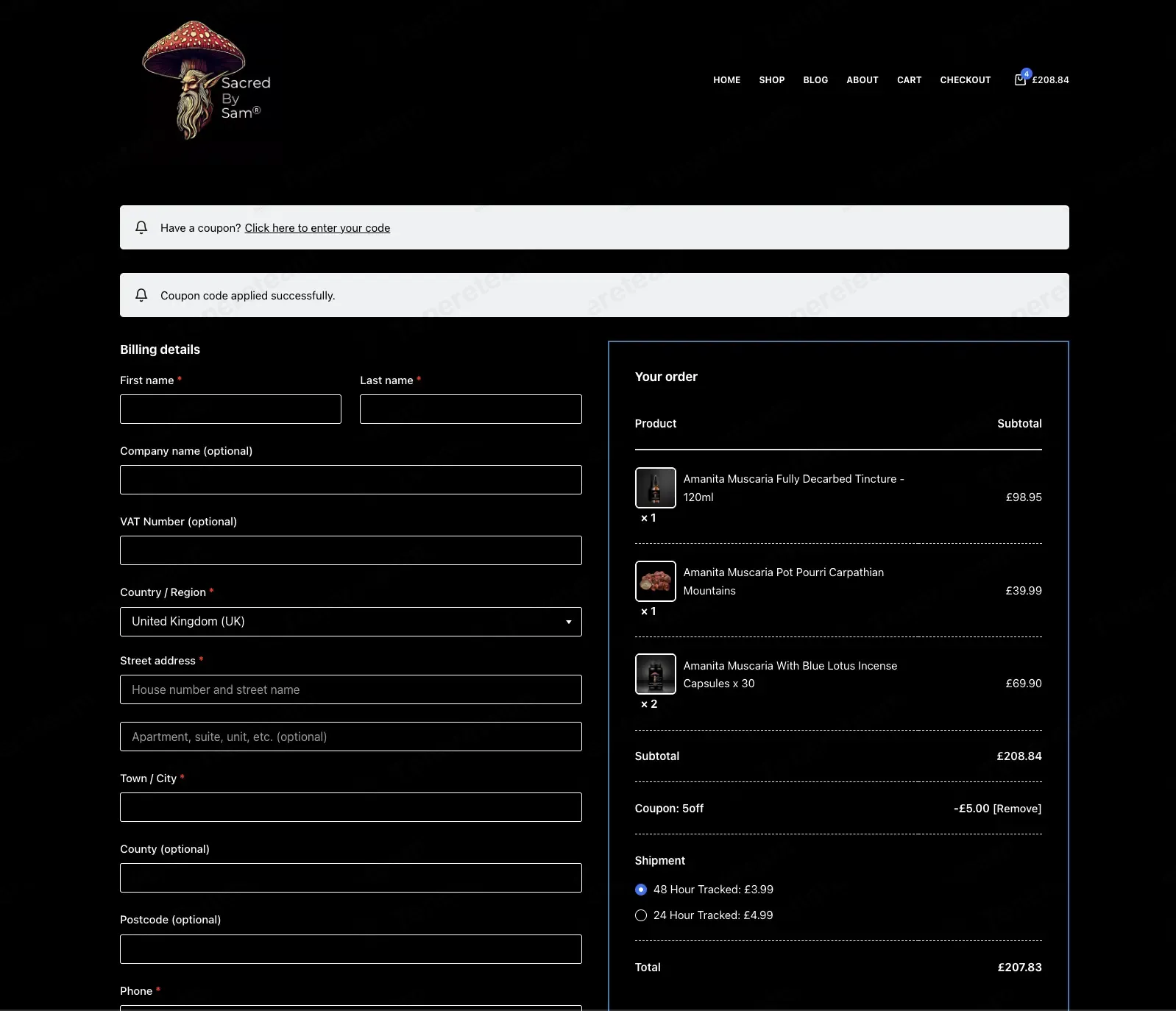
Task: Go to the SHOP menu item
Action: [x=772, y=80]
